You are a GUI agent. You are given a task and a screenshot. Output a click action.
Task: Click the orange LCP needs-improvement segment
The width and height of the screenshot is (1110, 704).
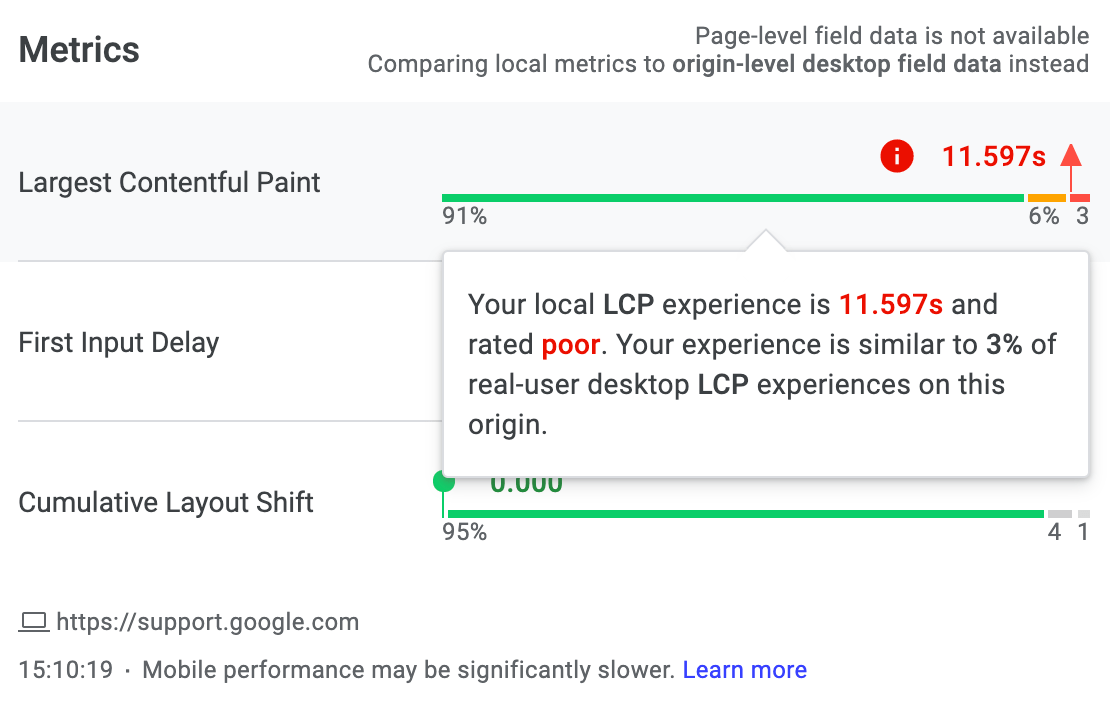point(1046,198)
